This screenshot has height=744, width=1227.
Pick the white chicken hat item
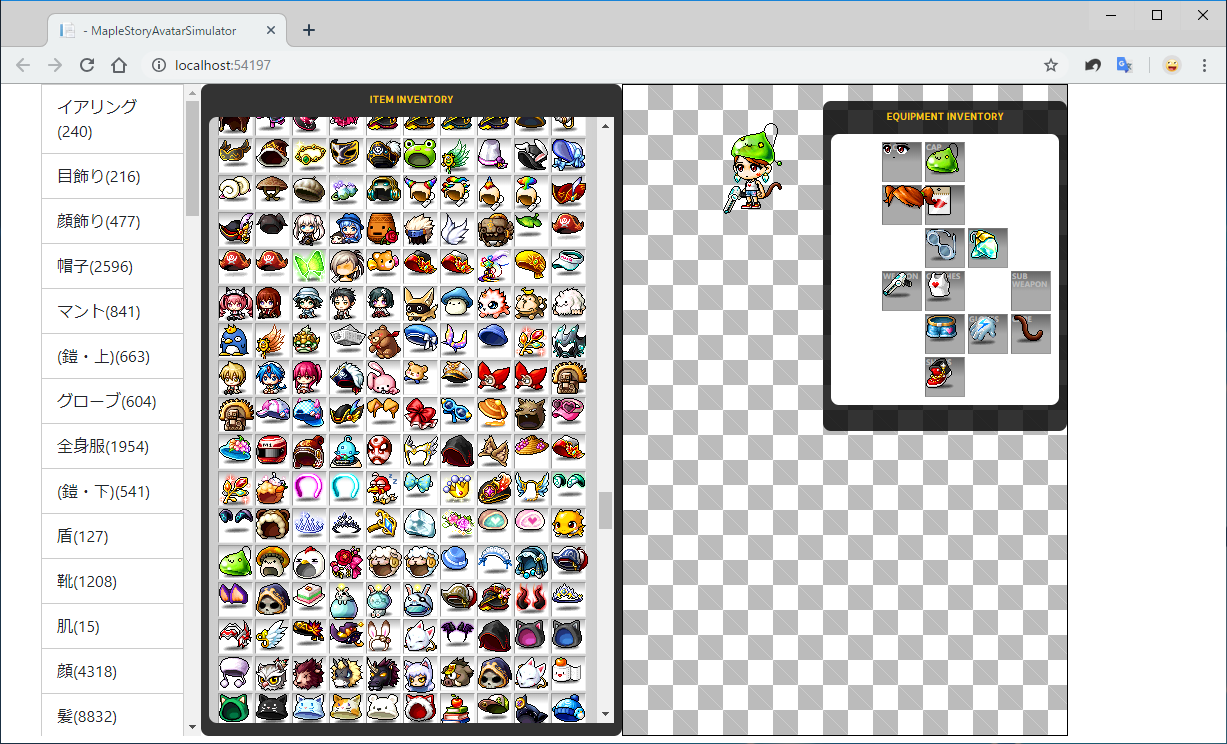(x=309, y=560)
